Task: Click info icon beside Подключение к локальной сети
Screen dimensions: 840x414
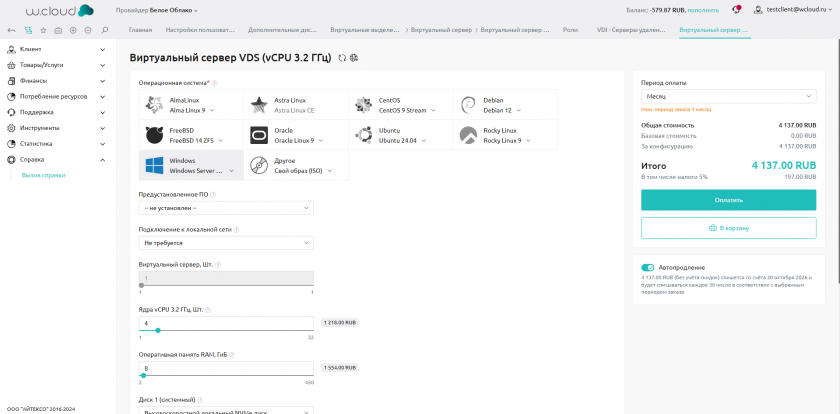Action: (236, 229)
